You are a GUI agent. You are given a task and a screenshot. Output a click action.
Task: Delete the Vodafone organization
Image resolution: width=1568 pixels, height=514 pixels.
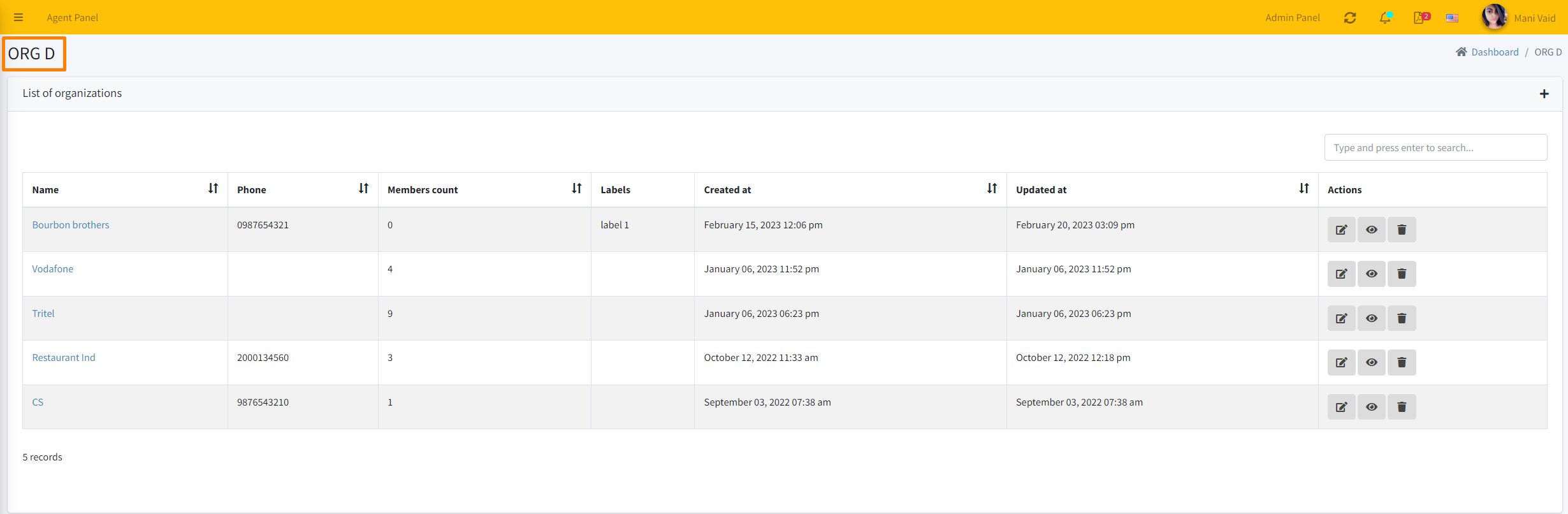pos(1402,274)
